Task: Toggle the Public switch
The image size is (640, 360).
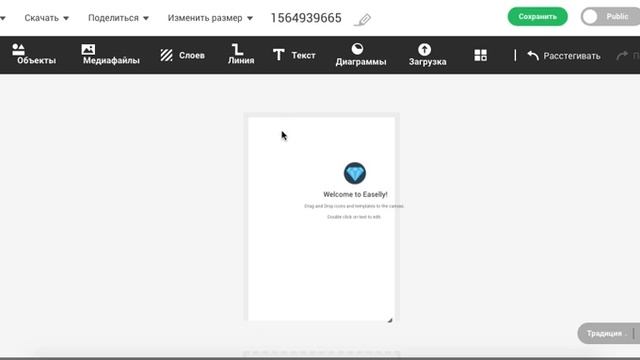Action: (610, 17)
